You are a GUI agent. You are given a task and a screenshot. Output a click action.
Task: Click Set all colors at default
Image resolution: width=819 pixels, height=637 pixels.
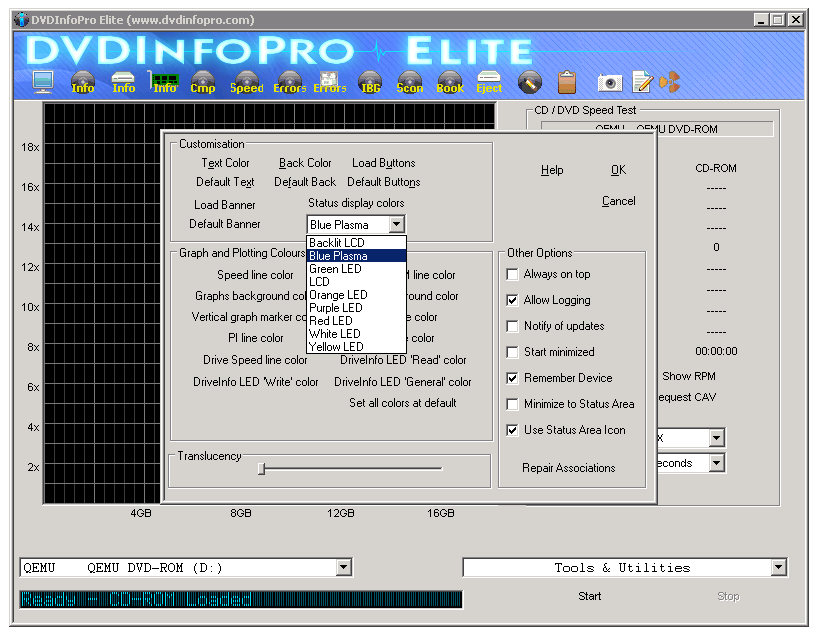pos(402,403)
